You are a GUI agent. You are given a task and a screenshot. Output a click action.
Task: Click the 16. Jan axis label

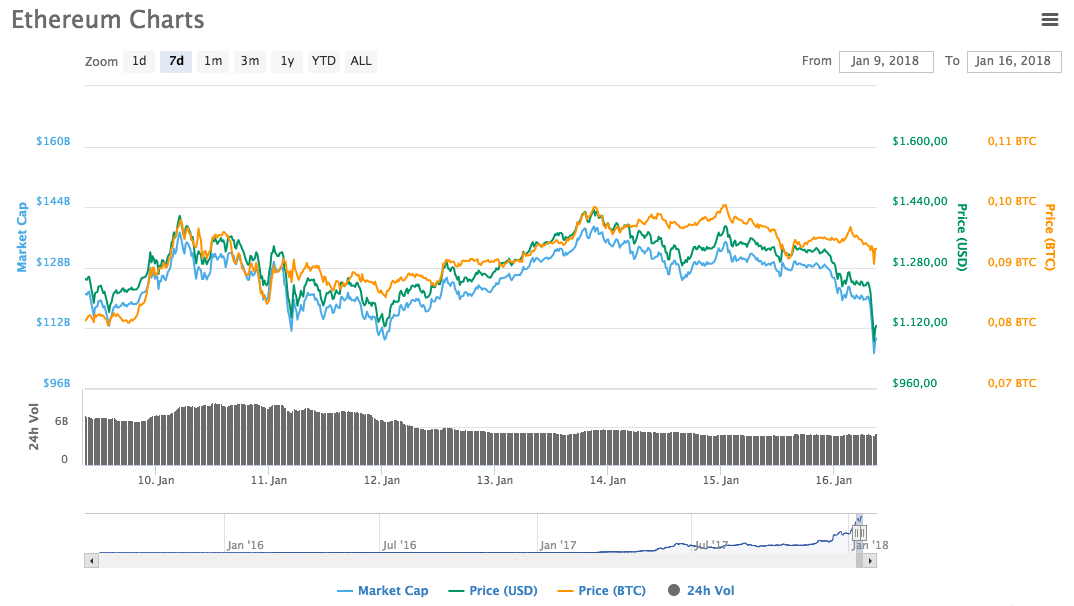(x=834, y=480)
